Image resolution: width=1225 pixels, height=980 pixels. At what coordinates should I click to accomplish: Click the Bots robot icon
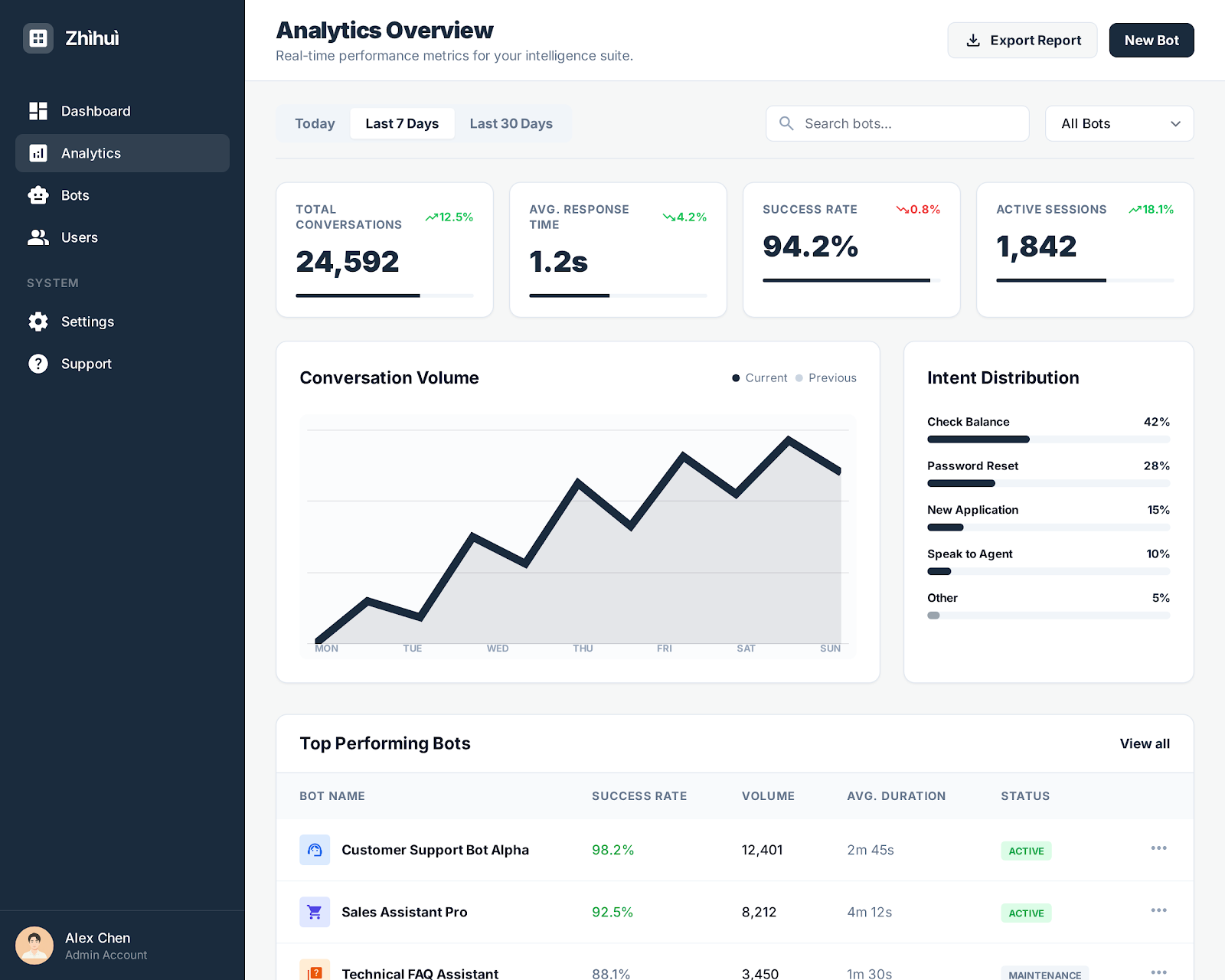pos(38,195)
